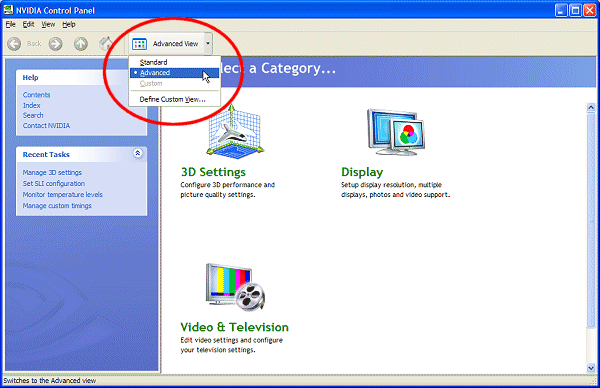Open the Display monitors icon
Screen dimensions: 600x388
[396, 132]
